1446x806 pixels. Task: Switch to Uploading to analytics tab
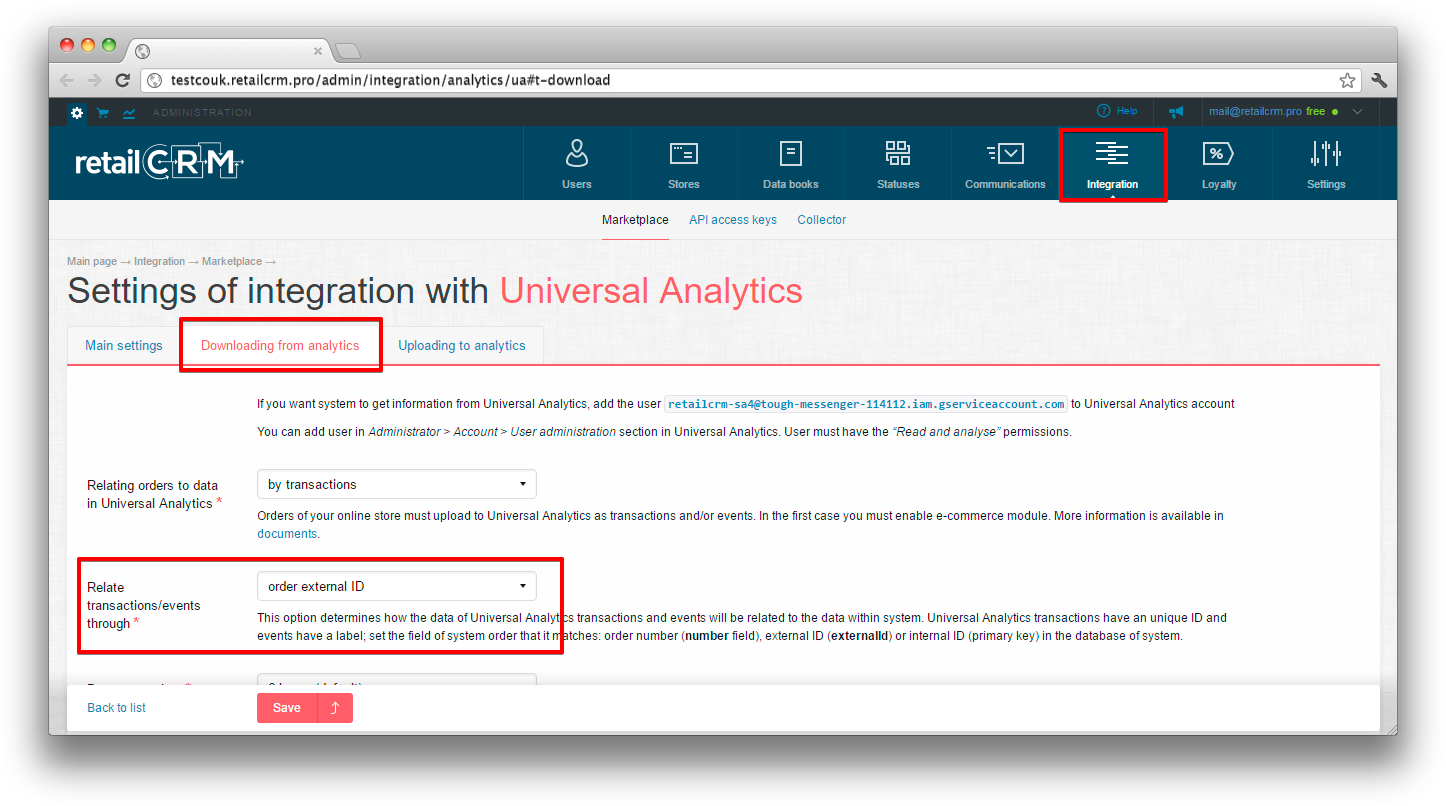point(462,345)
